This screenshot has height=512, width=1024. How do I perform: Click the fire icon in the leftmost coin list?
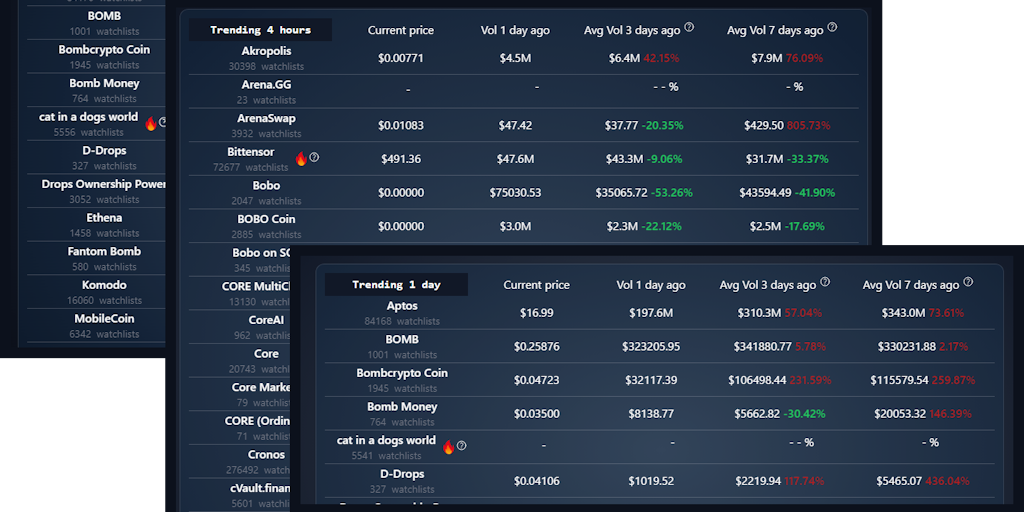(x=151, y=123)
